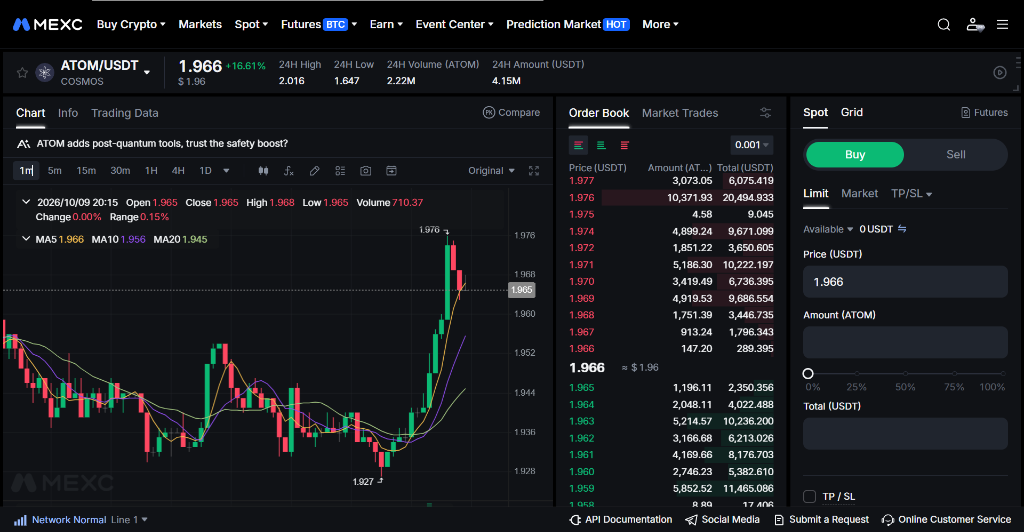Expand the ATOM/USDT pair selector
Image resolution: width=1024 pixels, height=532 pixels.
click(147, 72)
